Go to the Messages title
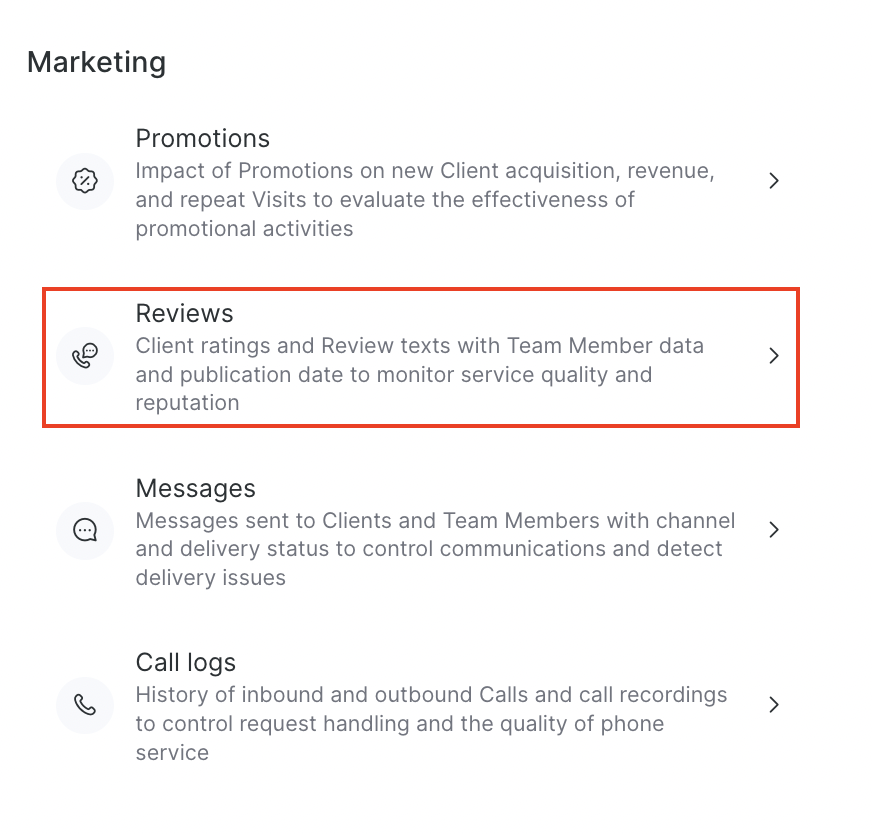The height and width of the screenshot is (834, 872). 196,488
